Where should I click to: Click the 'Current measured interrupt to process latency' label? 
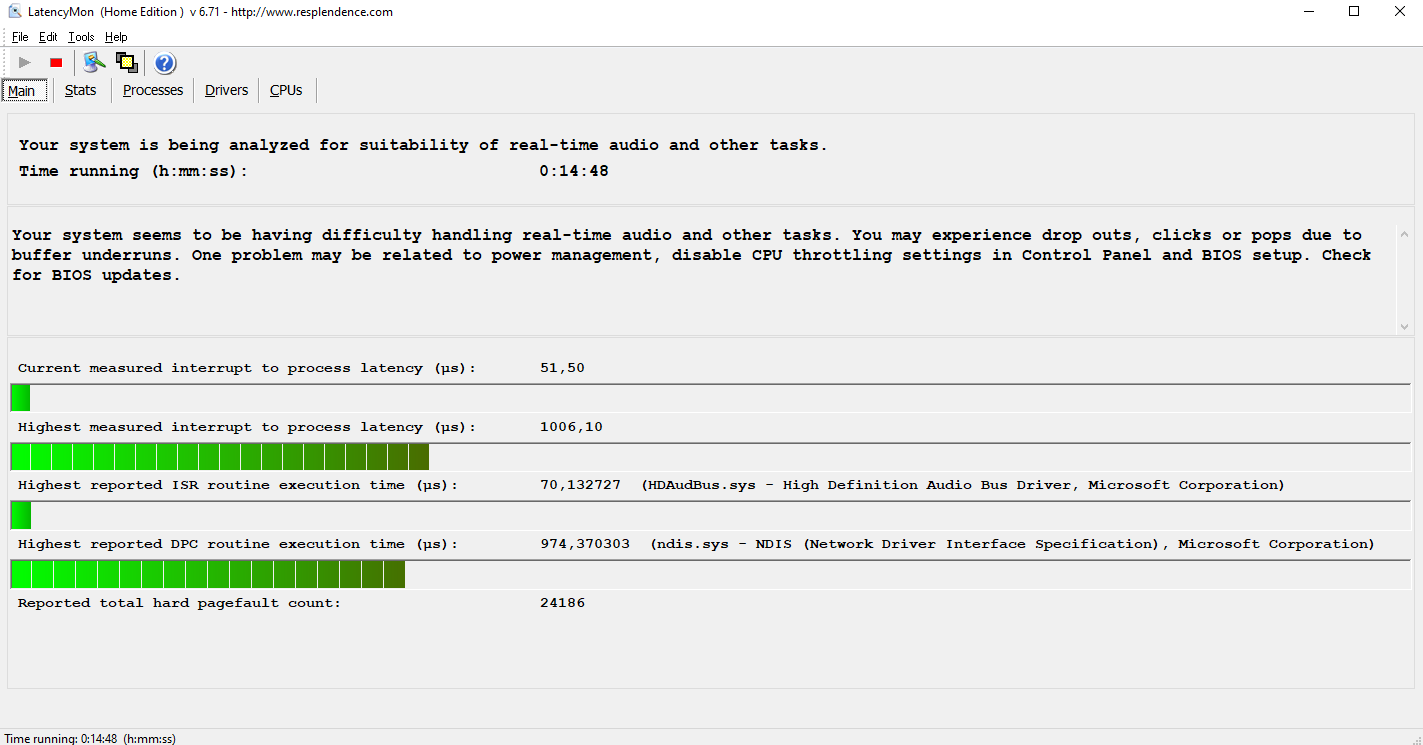(x=247, y=368)
